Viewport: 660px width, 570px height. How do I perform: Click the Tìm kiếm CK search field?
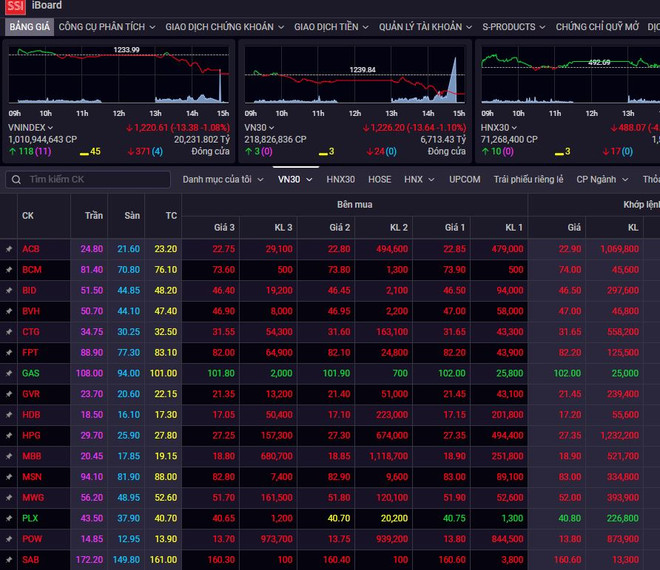[x=88, y=180]
